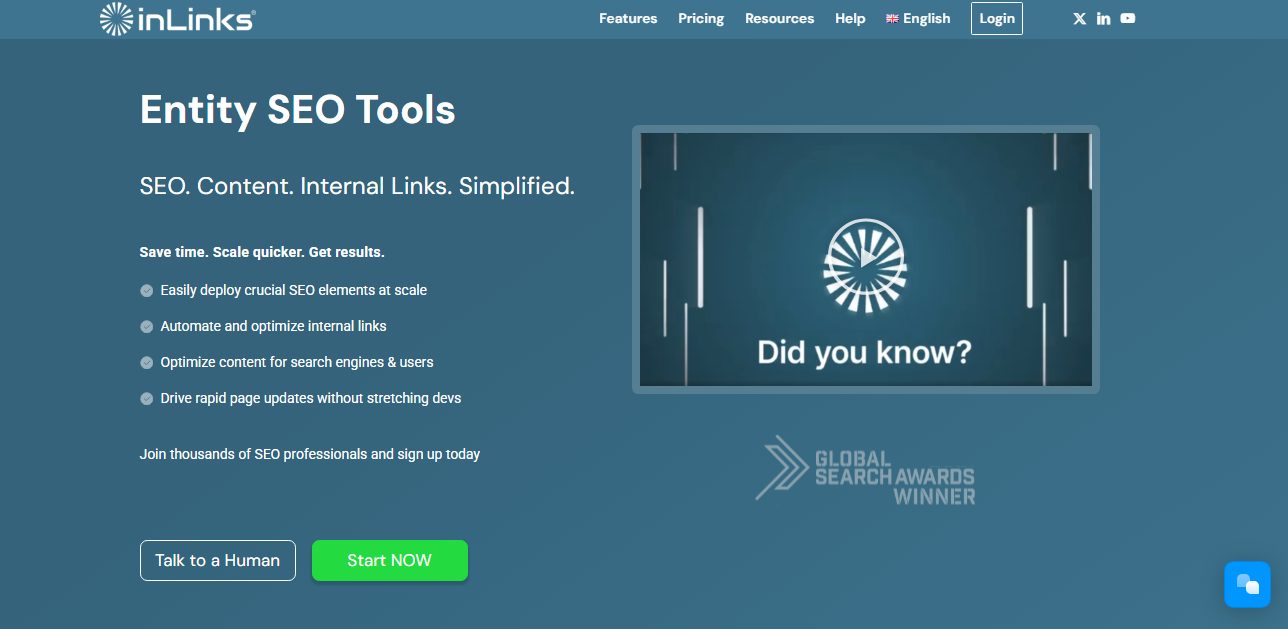Click check bullet beside Automate internal links
Image resolution: width=1288 pixels, height=629 pixels.
(147, 326)
